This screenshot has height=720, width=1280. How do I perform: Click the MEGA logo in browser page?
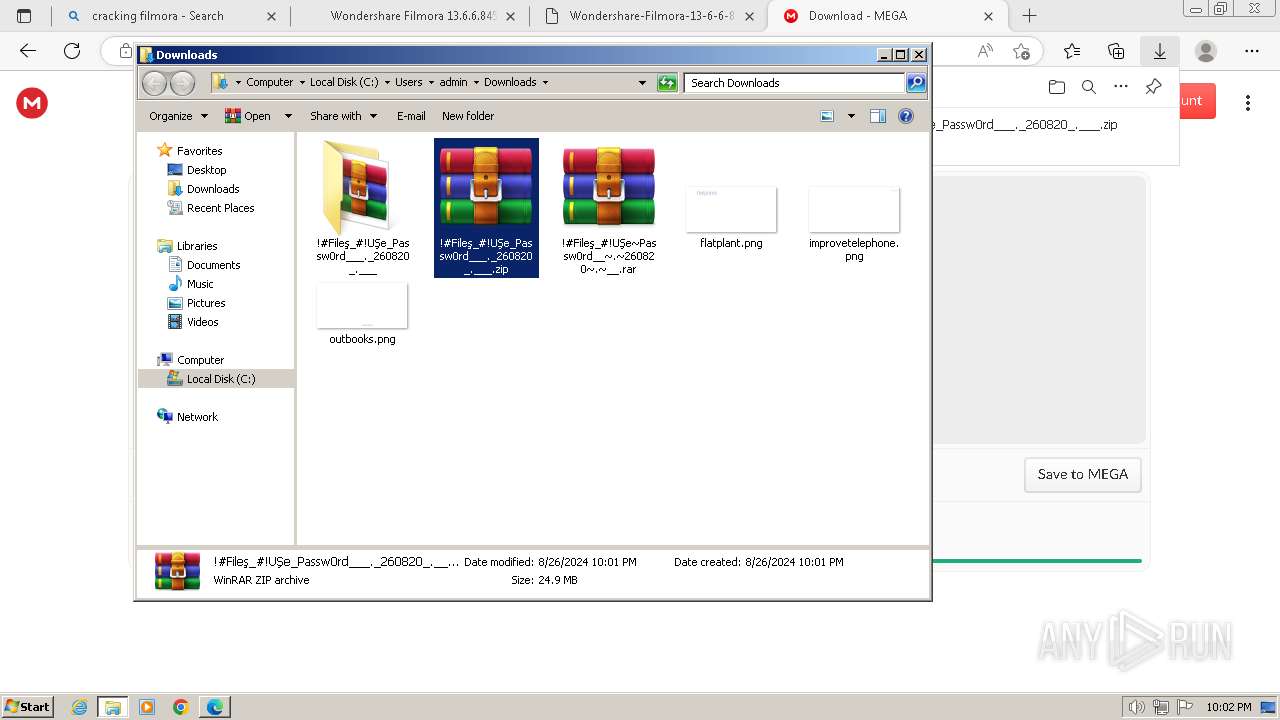[32, 102]
